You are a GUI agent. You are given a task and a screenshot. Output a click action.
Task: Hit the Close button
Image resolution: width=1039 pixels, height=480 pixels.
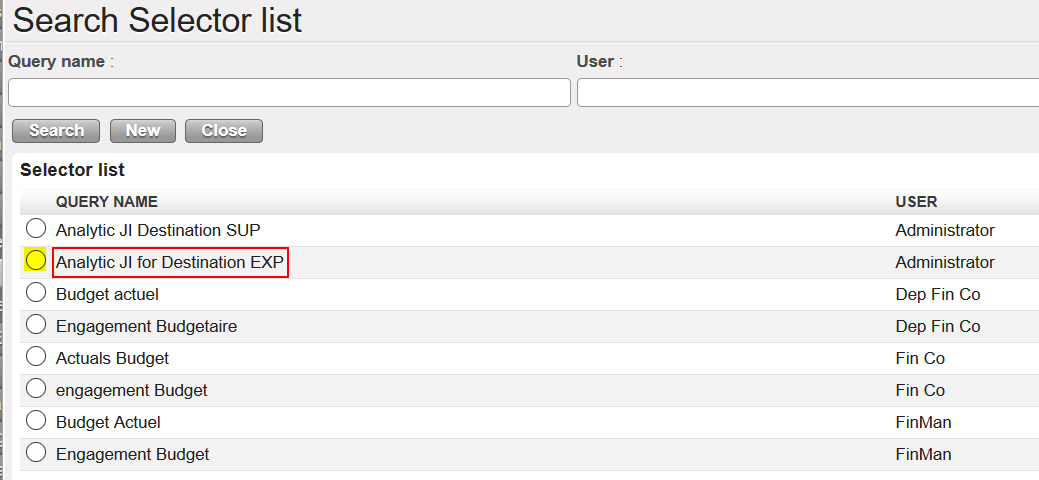tap(224, 131)
